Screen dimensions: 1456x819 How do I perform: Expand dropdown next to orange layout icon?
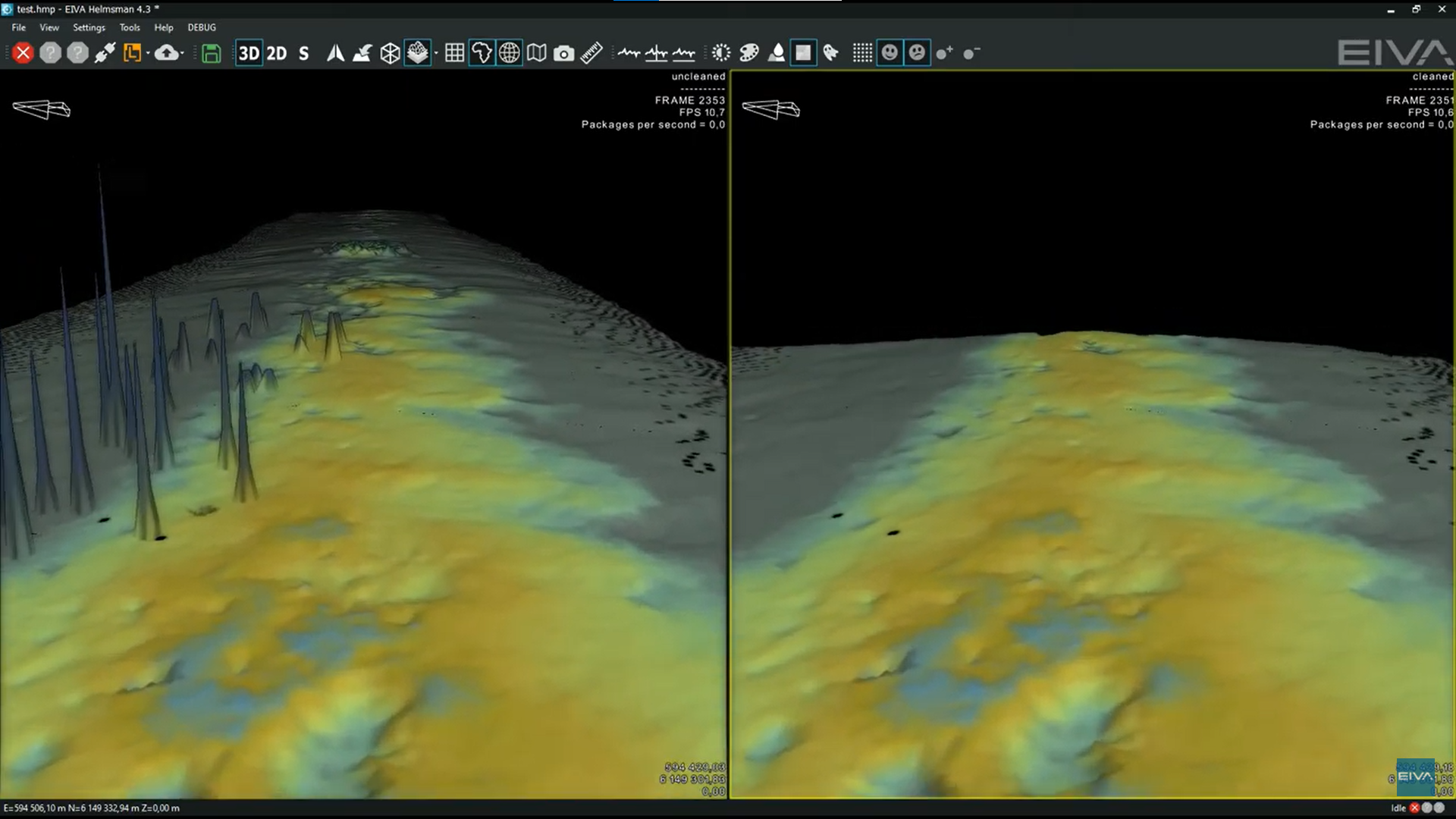(x=147, y=54)
